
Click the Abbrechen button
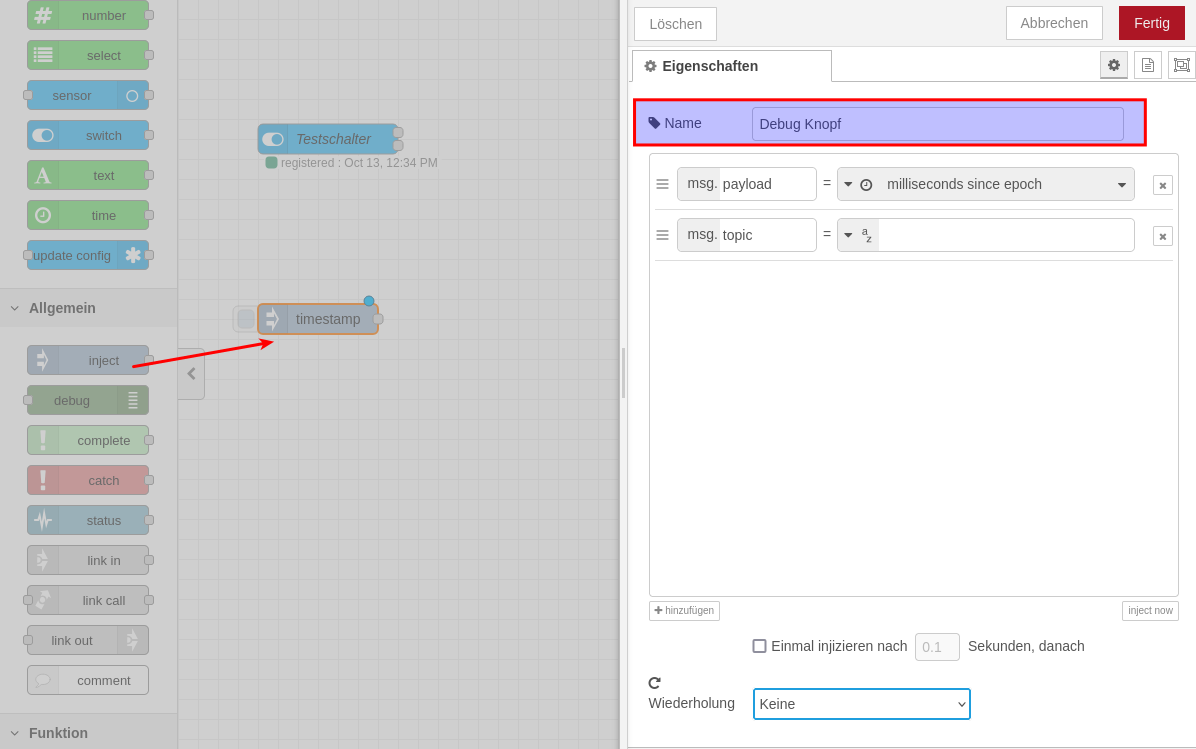point(1053,23)
